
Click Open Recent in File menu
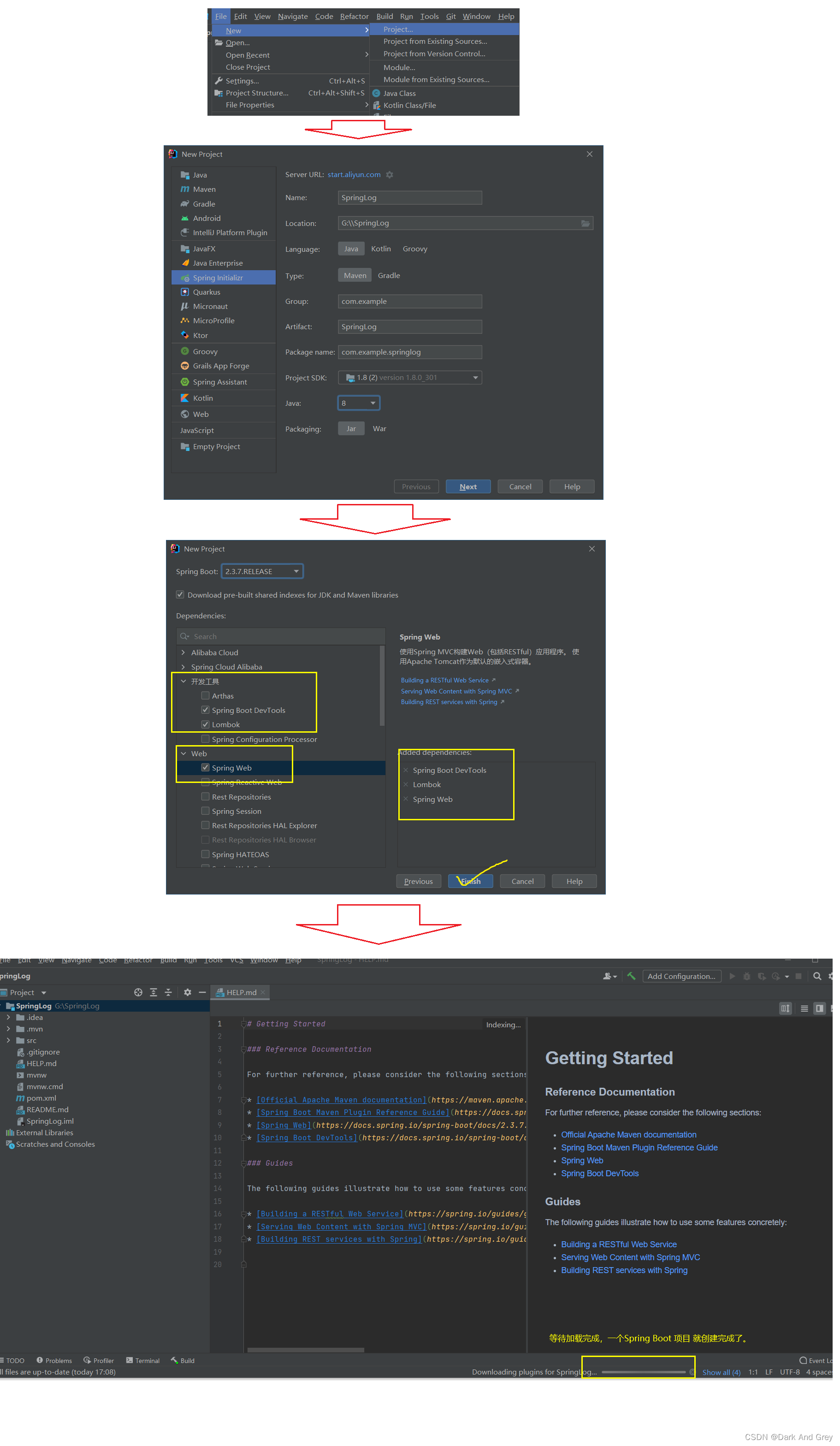click(x=290, y=55)
